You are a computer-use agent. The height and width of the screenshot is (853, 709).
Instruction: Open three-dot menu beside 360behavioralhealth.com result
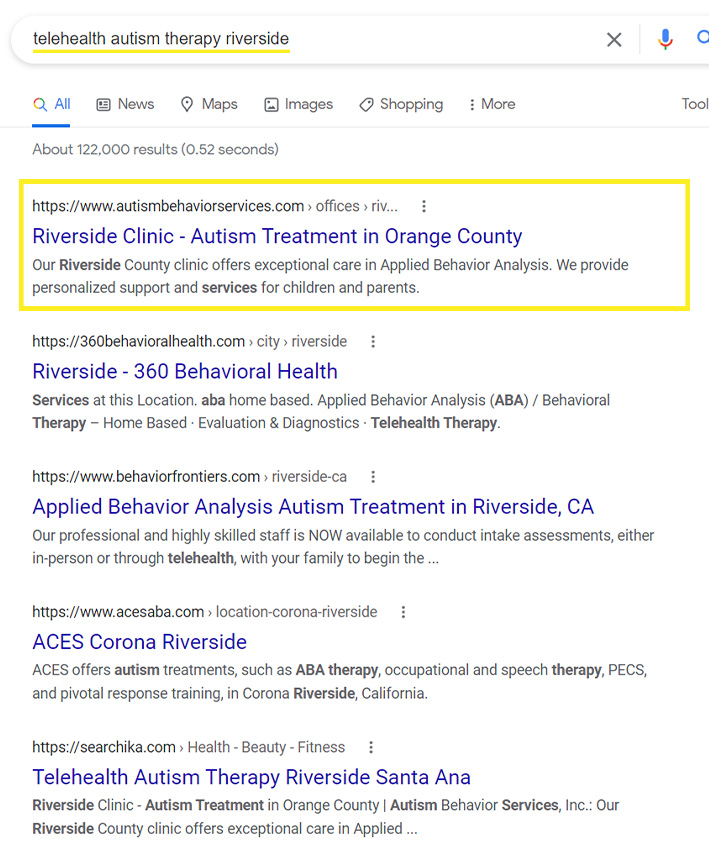coord(373,342)
